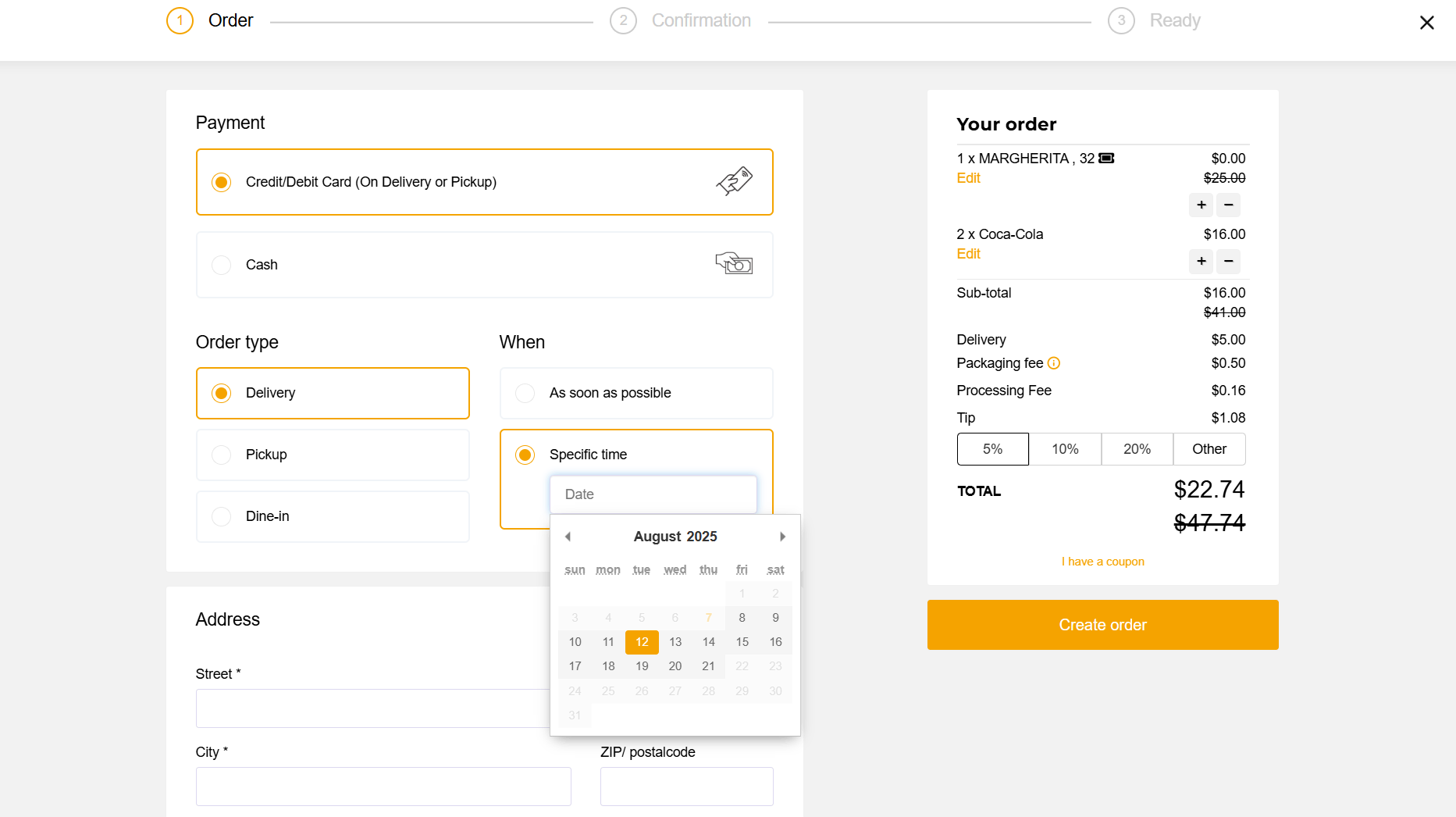The image size is (1456, 817).
Task: Go to next month in calendar
Action: (782, 537)
